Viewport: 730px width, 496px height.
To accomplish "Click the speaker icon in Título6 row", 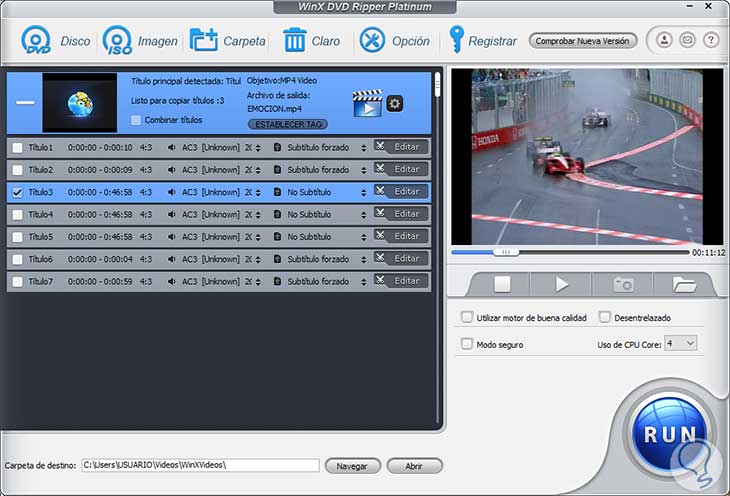I will point(172,259).
